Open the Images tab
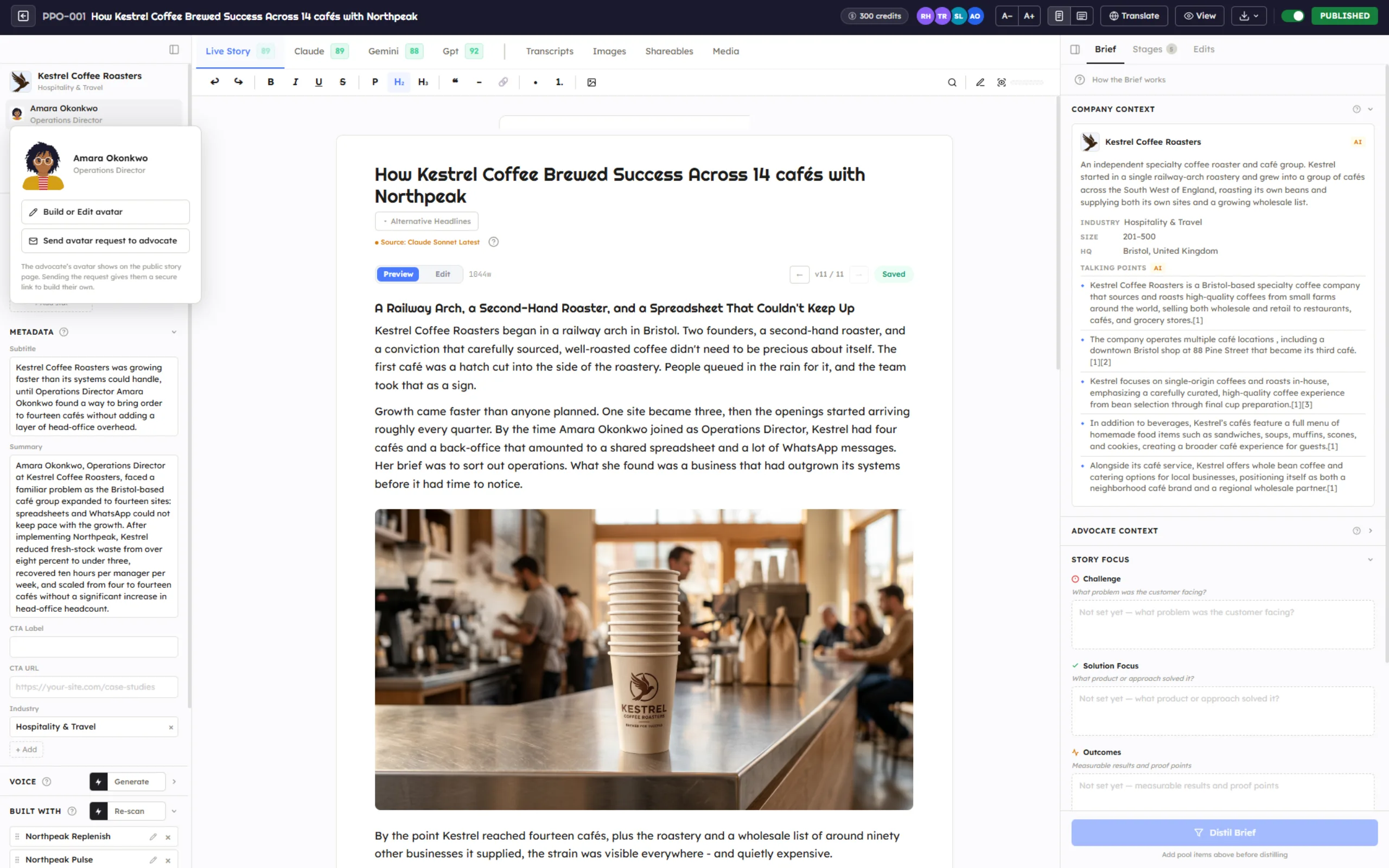Screen dimensions: 1389x868 [609, 51]
